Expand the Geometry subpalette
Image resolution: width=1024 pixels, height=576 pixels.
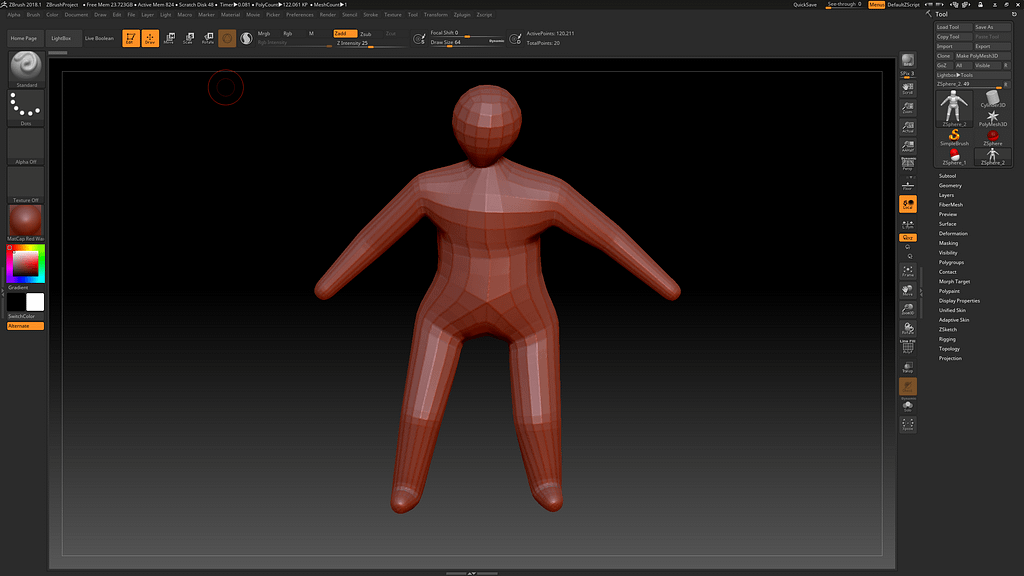(x=950, y=185)
